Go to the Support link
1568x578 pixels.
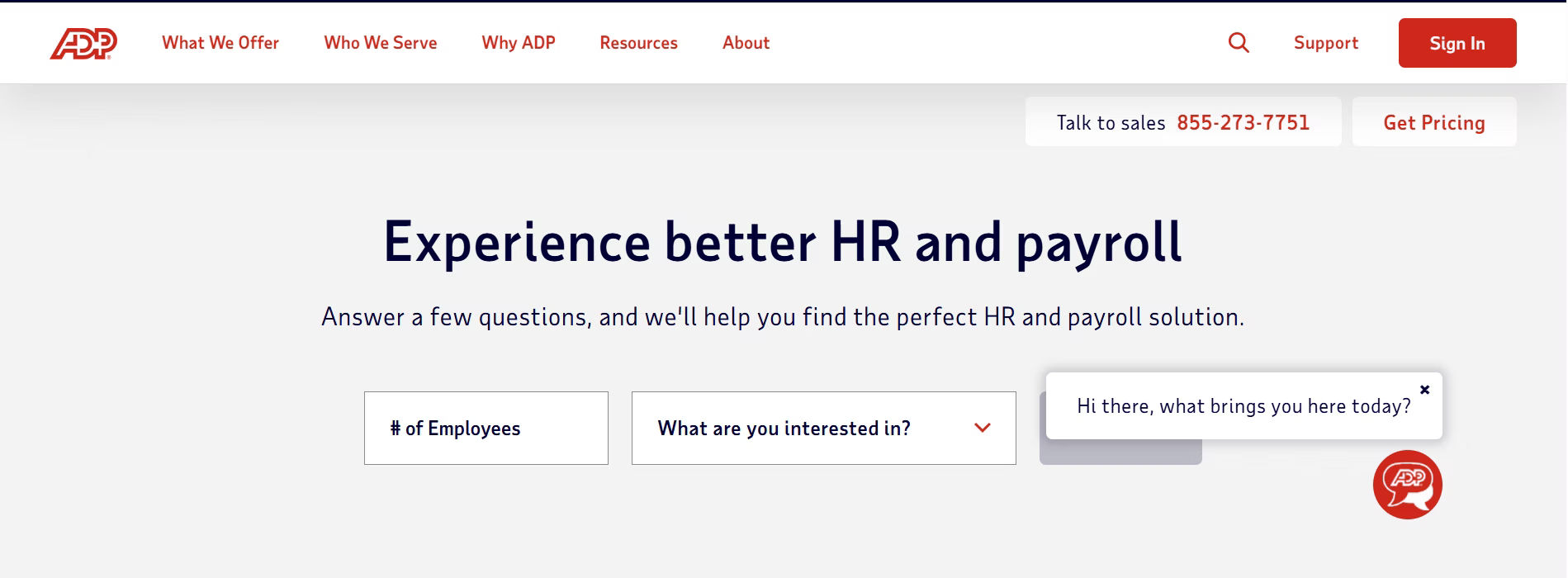point(1325,43)
